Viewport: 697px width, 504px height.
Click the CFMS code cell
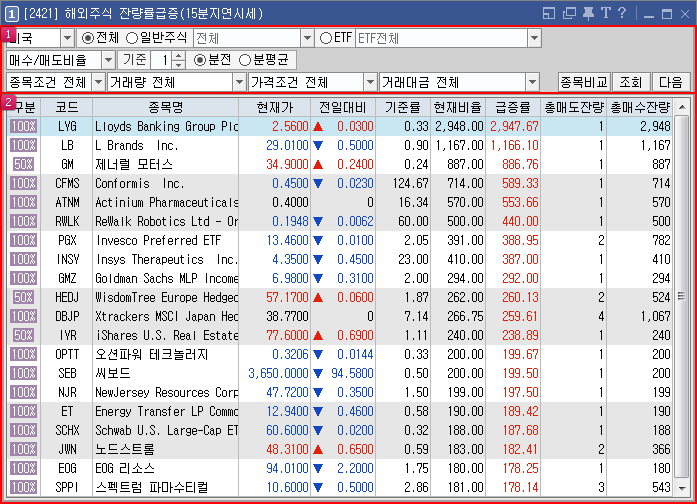[67, 184]
